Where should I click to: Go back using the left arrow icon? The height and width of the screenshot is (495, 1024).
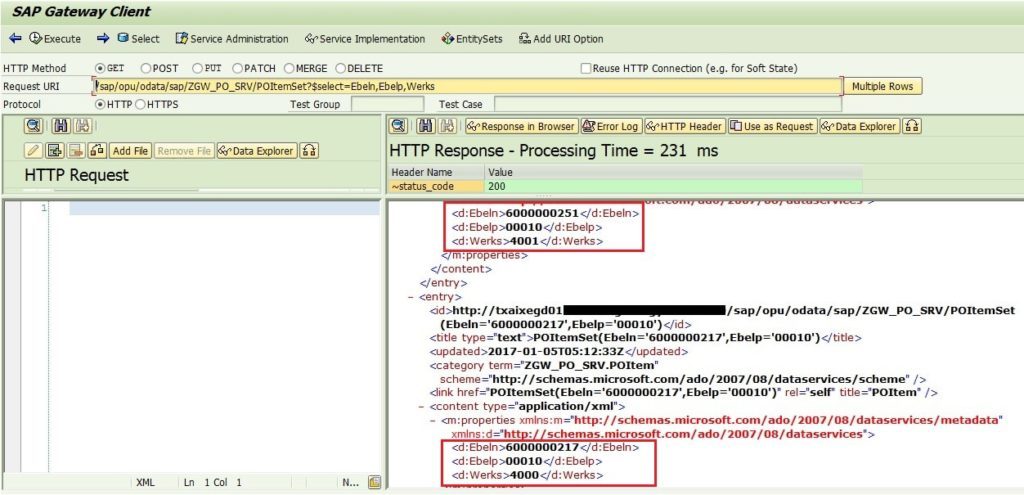point(15,39)
